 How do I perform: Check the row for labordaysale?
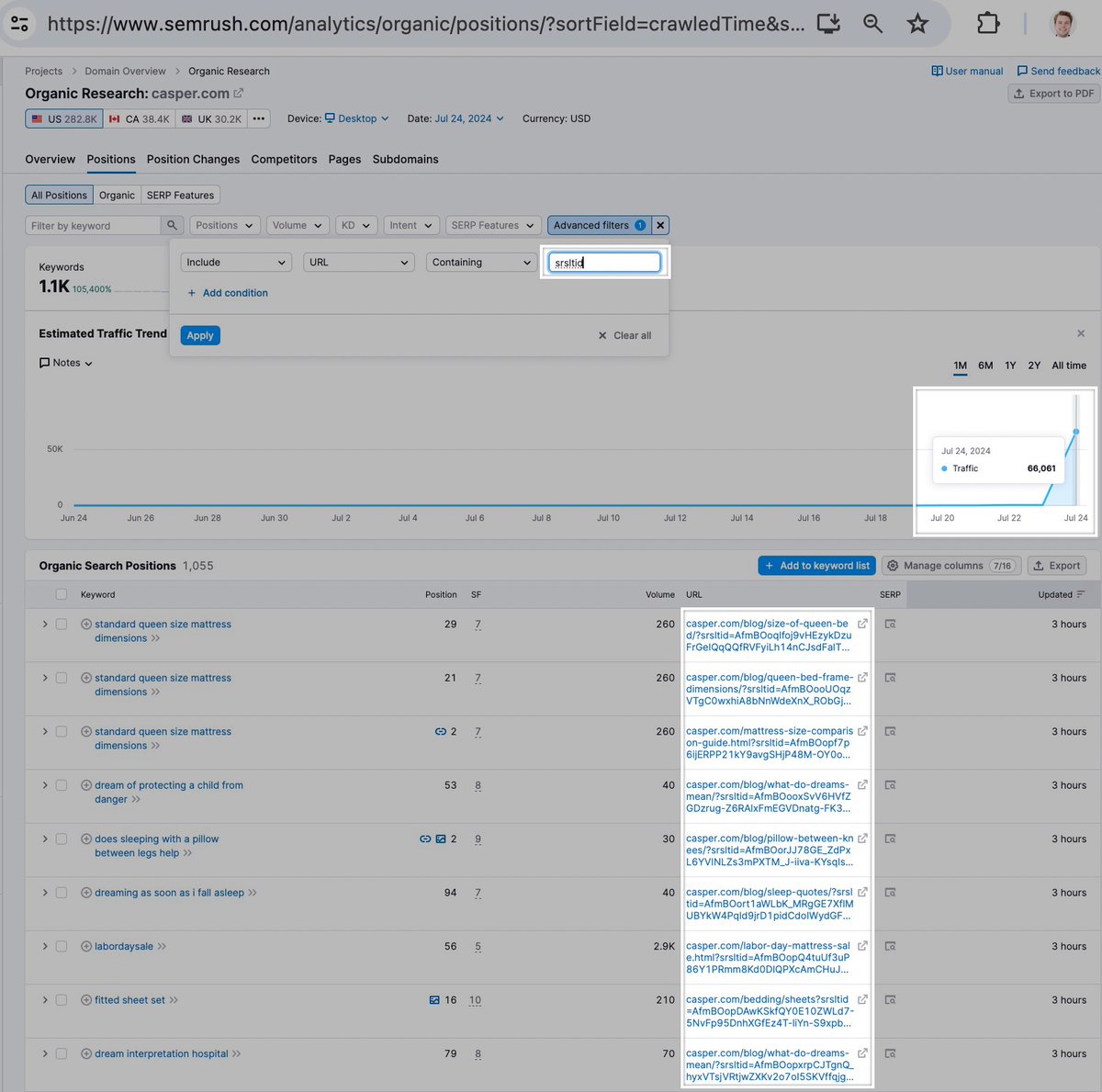(62, 946)
